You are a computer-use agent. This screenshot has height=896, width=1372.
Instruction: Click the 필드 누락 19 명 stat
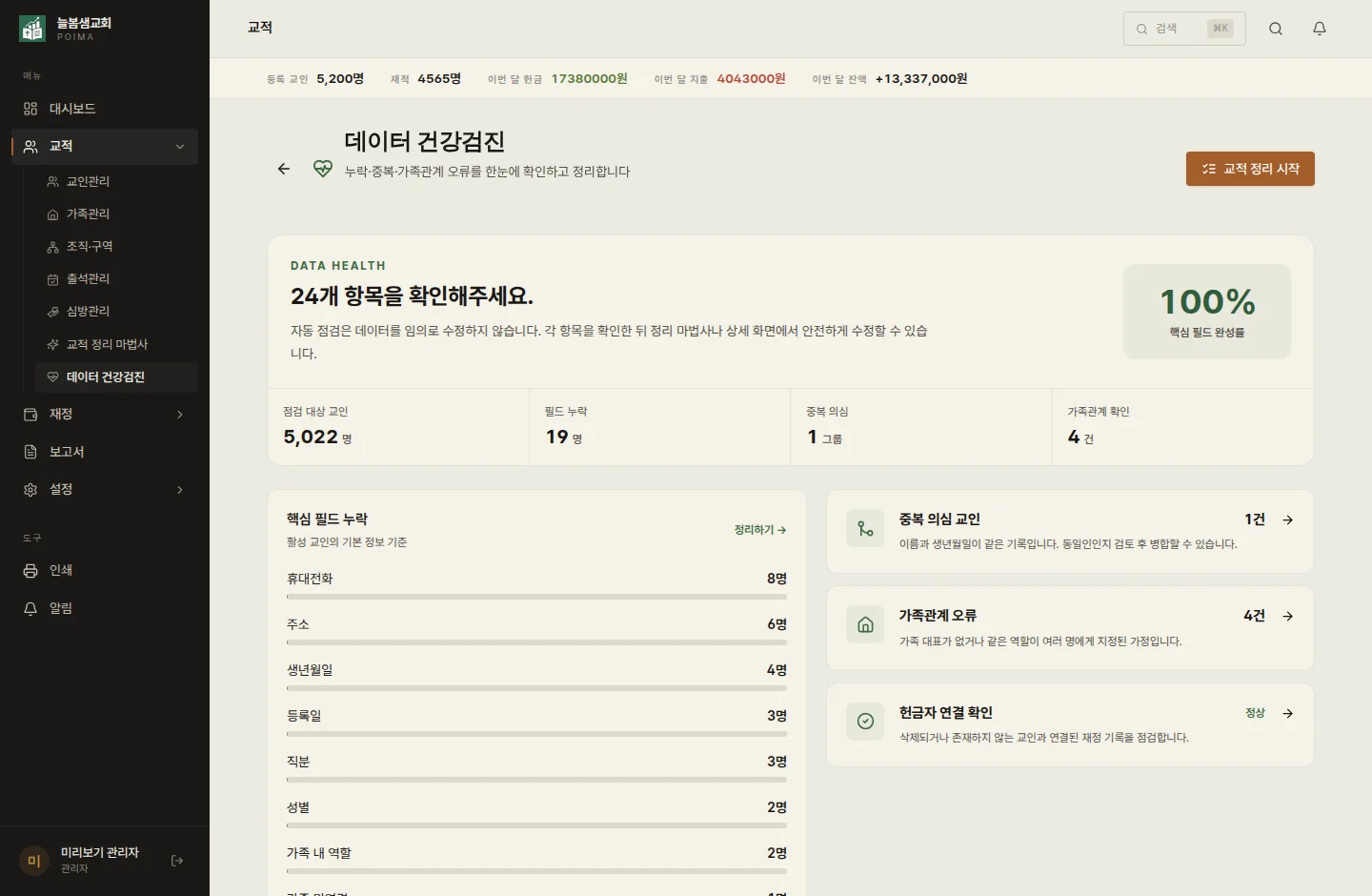[x=659, y=427]
